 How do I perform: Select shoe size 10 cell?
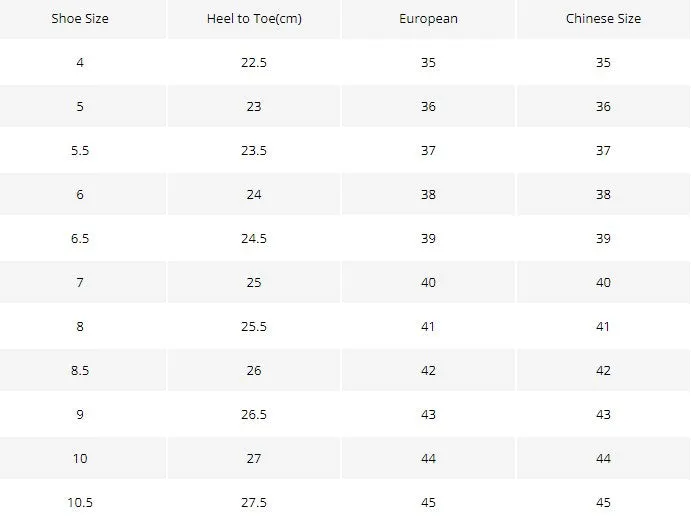click(80, 459)
